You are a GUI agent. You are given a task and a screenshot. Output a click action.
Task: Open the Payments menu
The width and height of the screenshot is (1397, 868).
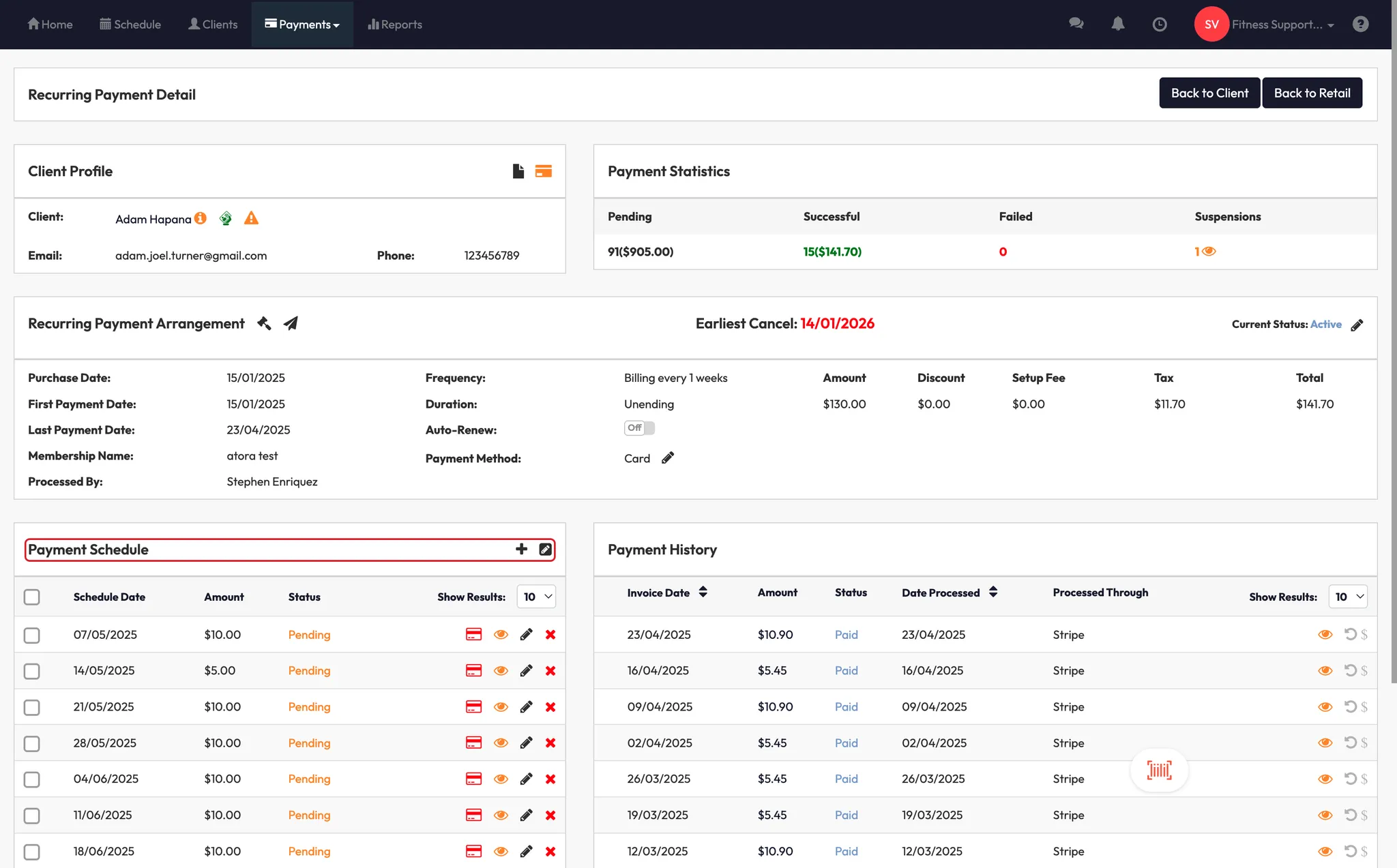click(x=302, y=25)
